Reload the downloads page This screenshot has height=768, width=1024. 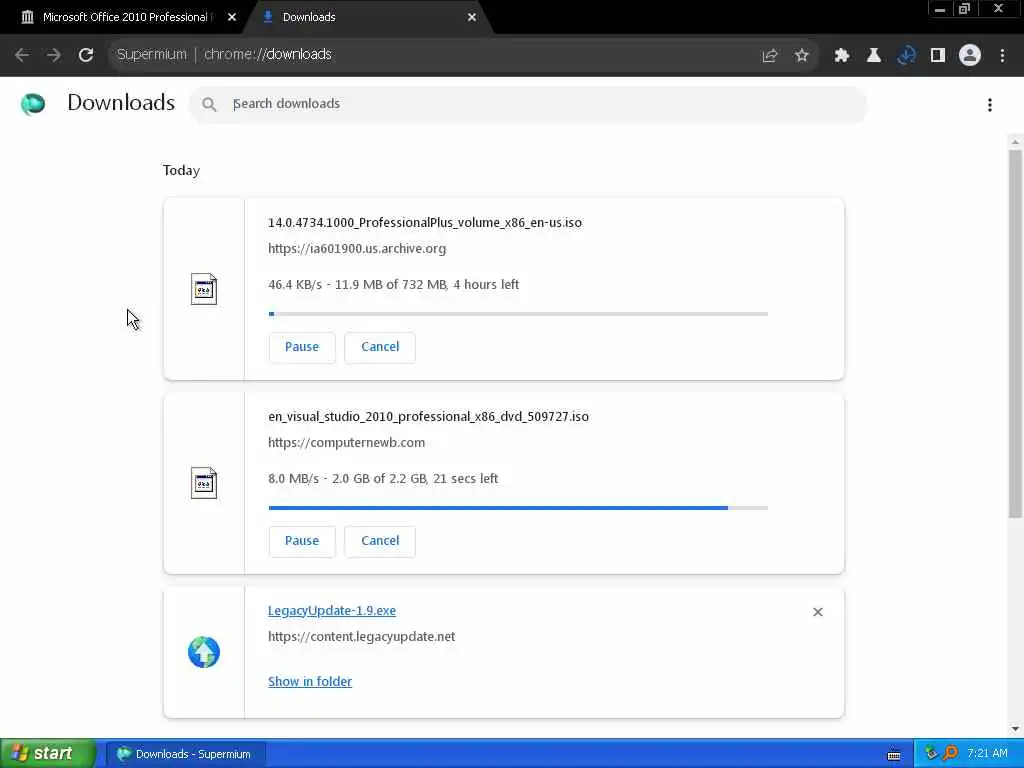click(86, 55)
